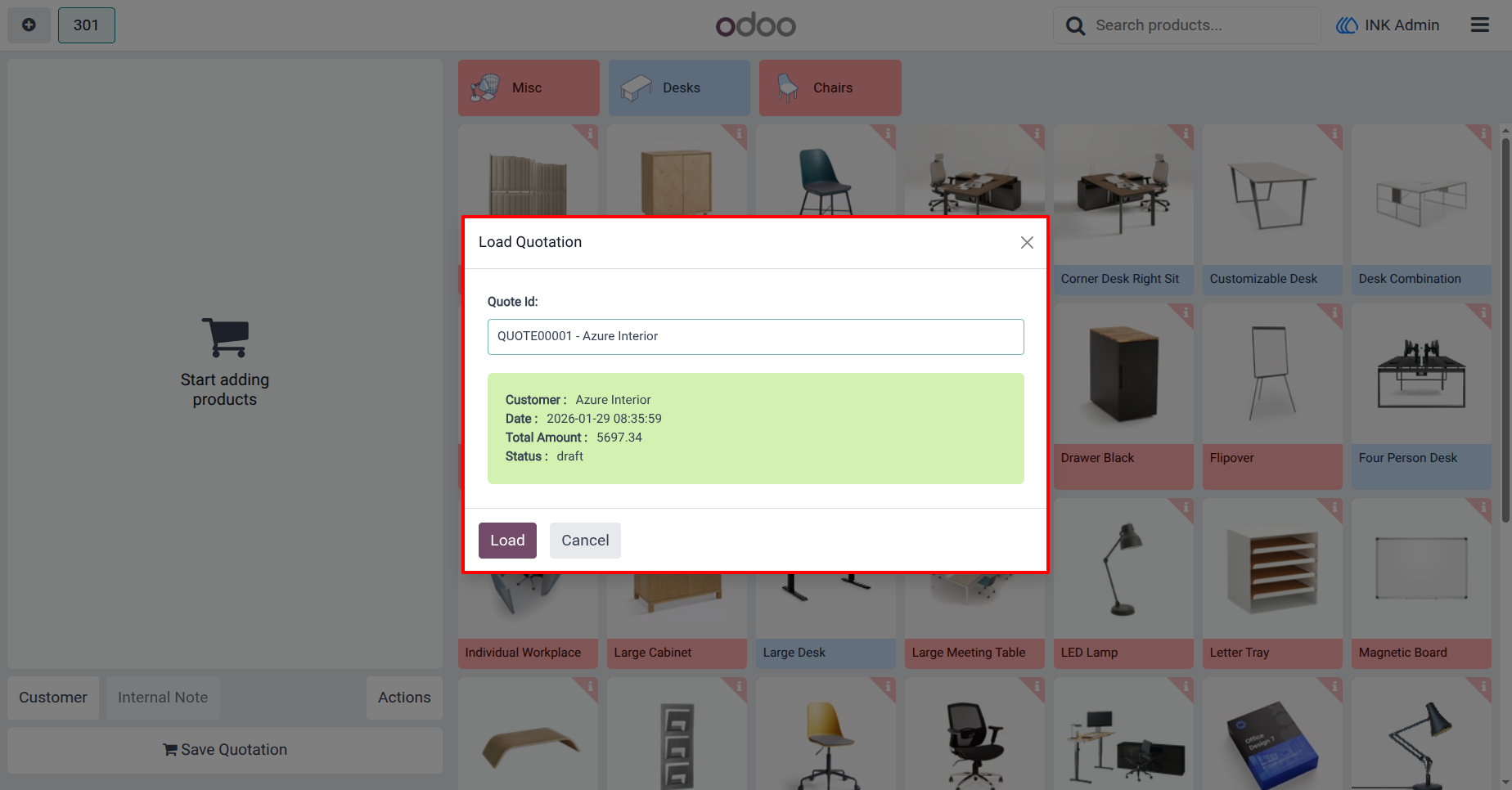Click the info icon on Desk Combination

[x=1483, y=133]
